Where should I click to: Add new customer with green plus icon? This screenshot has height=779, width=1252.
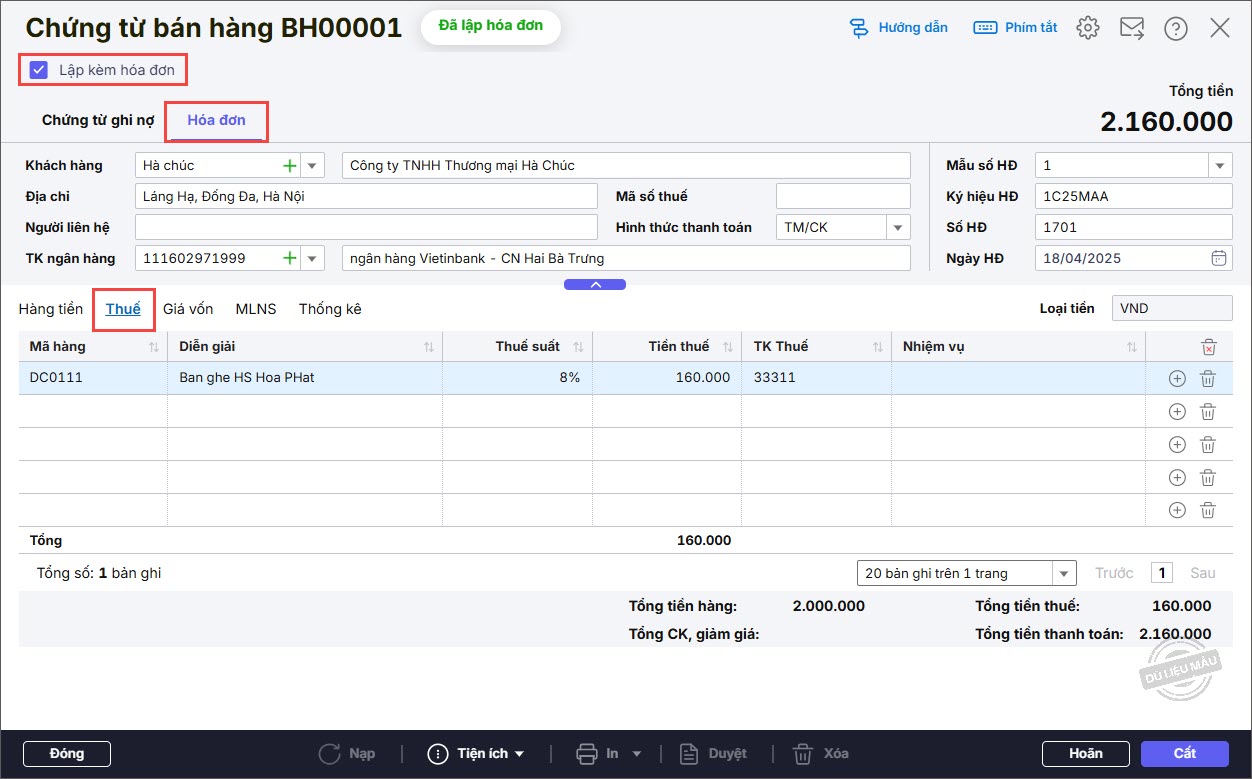pyautogui.click(x=290, y=165)
